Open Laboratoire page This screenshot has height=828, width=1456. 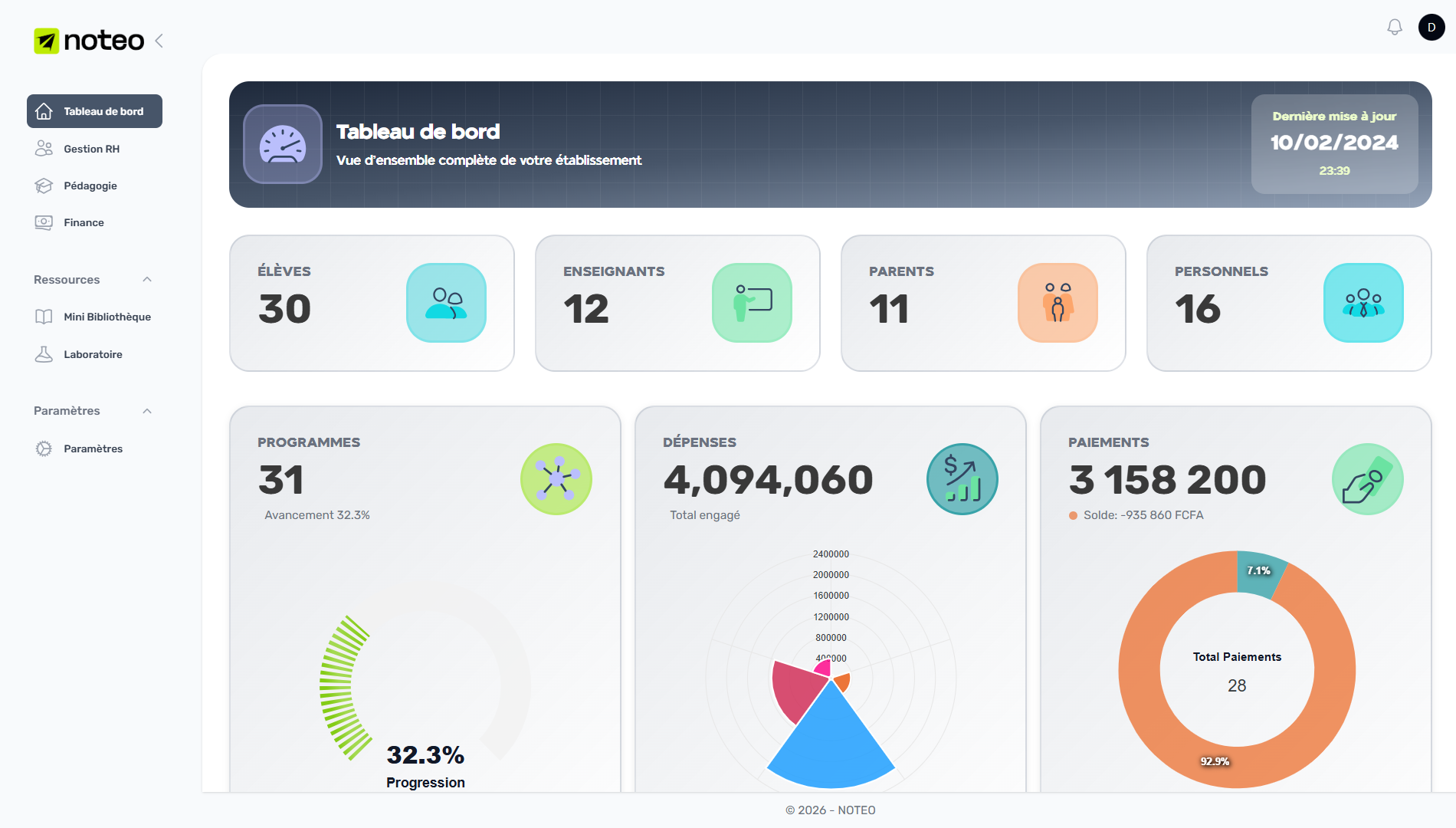(x=93, y=354)
